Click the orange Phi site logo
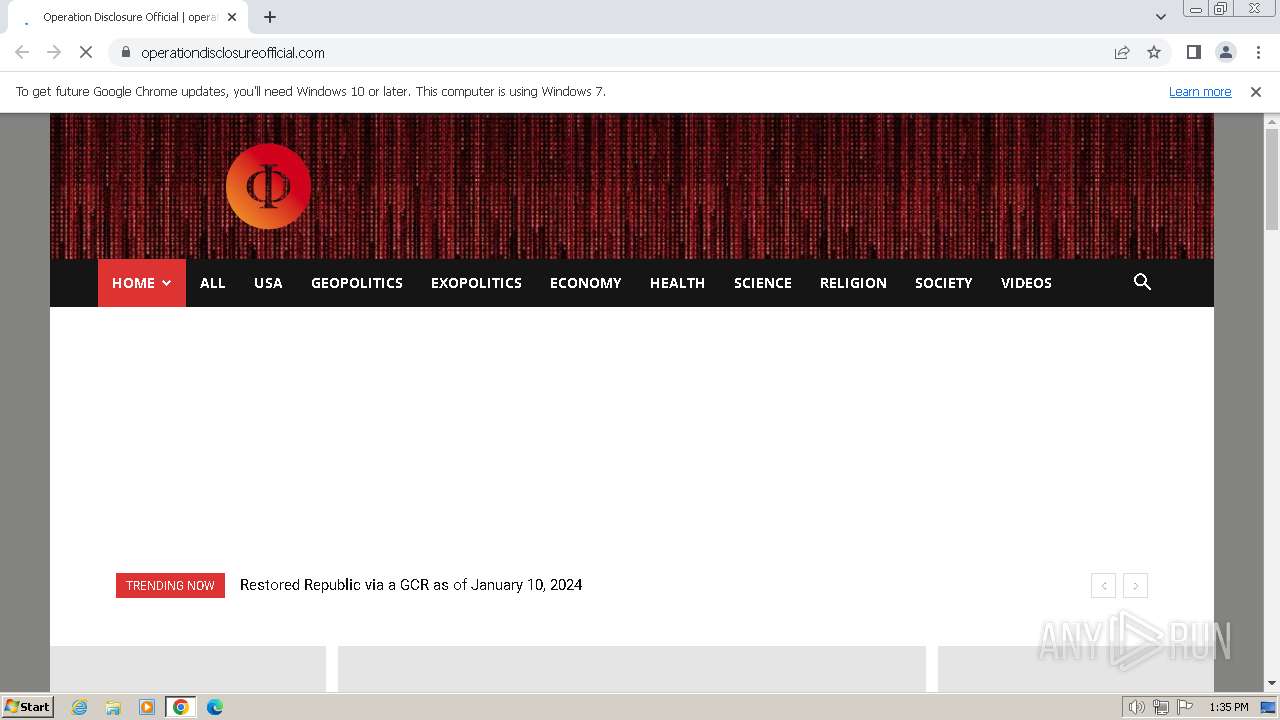This screenshot has width=1280, height=720. [268, 186]
